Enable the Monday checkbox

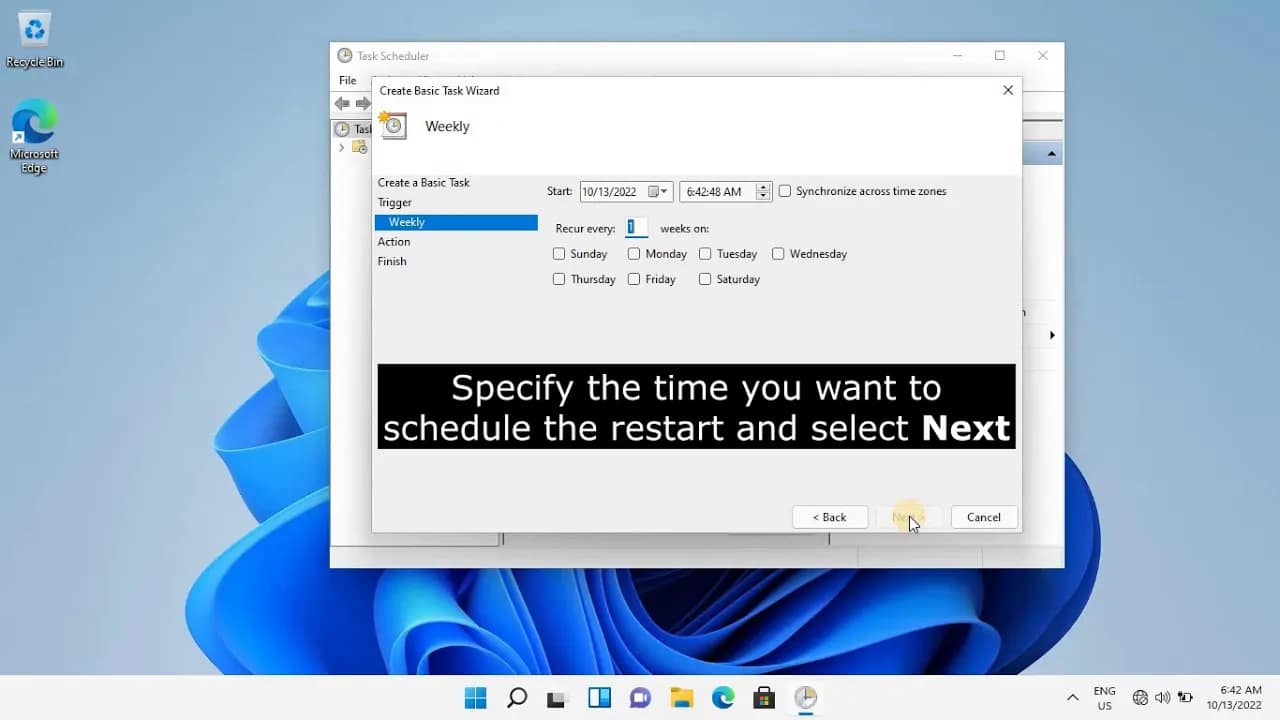[634, 253]
